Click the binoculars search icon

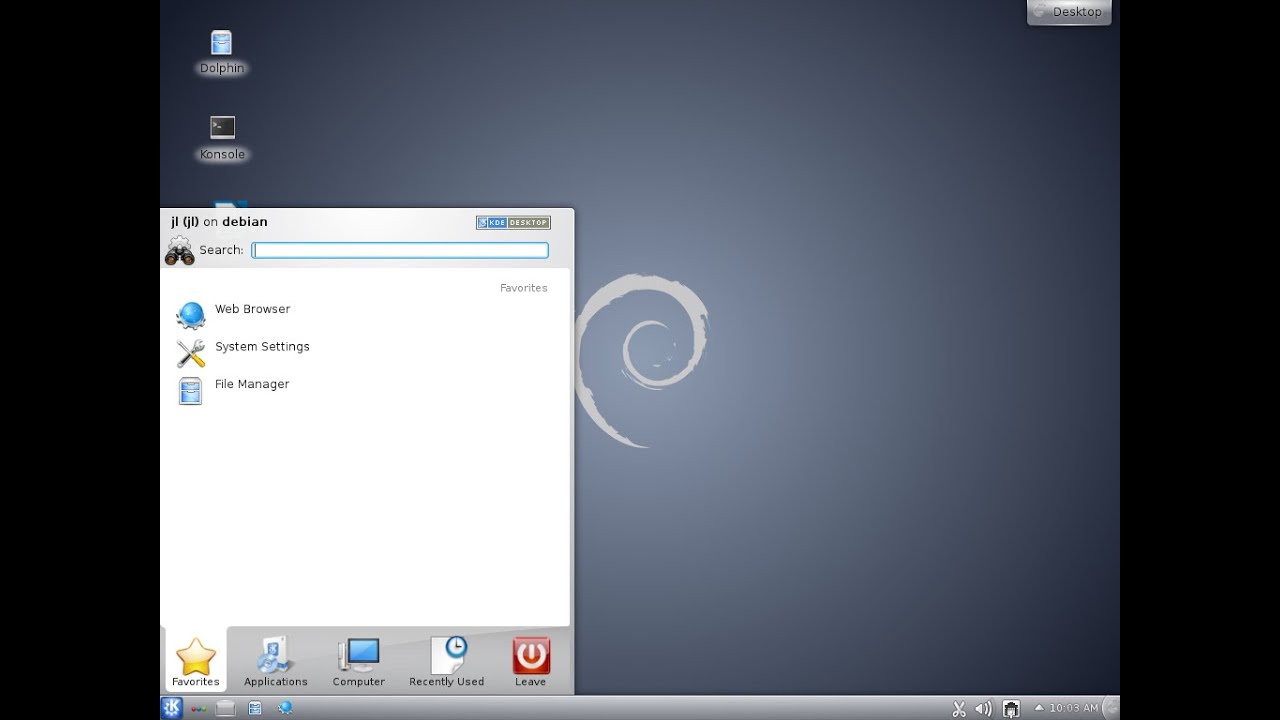[x=179, y=250]
